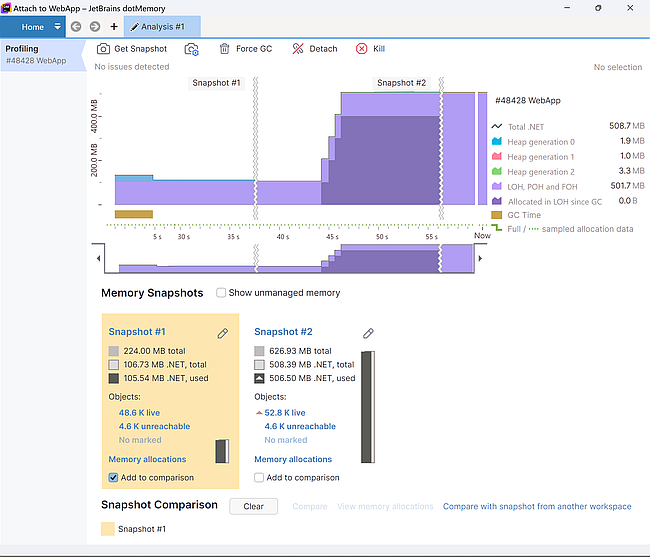Click the Force GC trash icon
The image size is (650, 557).
[x=224, y=49]
